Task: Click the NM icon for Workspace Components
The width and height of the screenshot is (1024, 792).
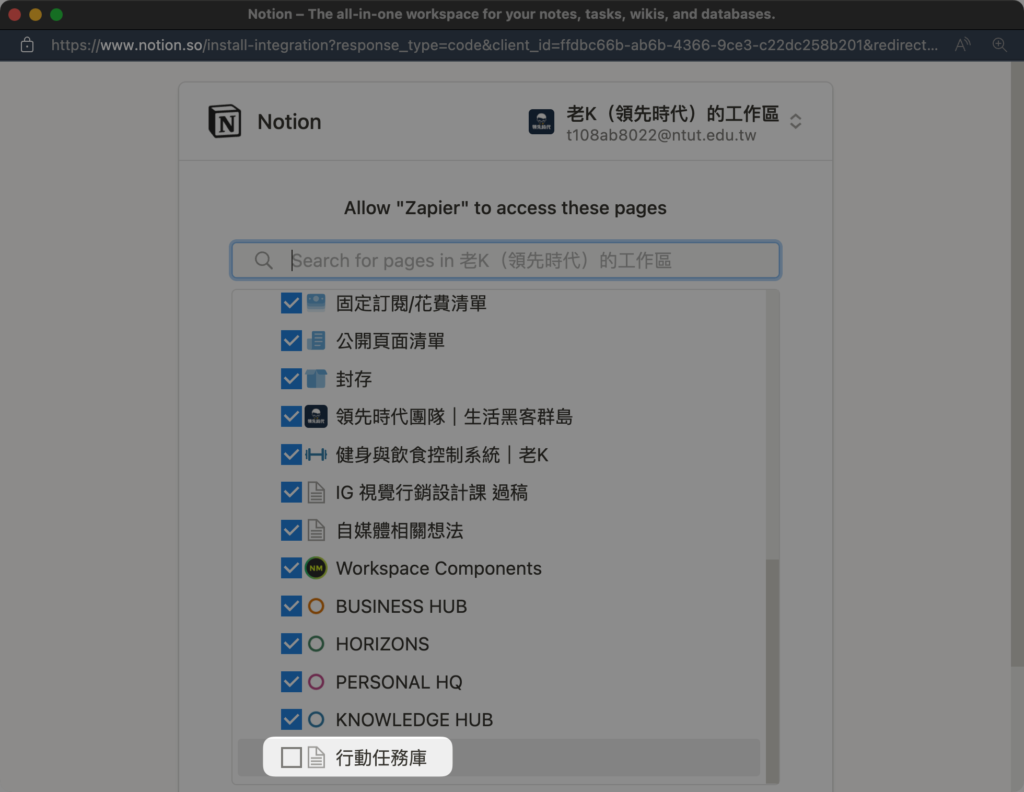Action: (x=316, y=568)
